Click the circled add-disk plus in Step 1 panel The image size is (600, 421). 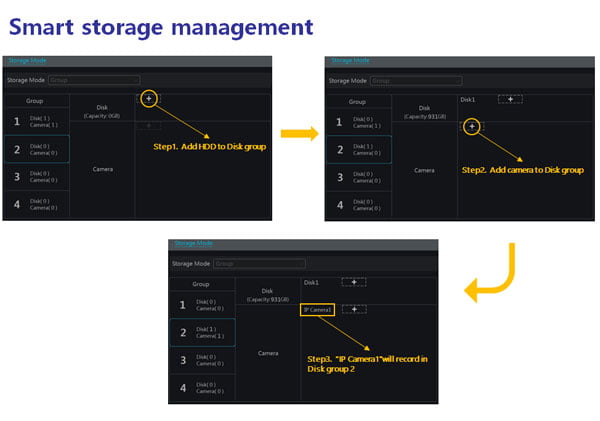149,99
